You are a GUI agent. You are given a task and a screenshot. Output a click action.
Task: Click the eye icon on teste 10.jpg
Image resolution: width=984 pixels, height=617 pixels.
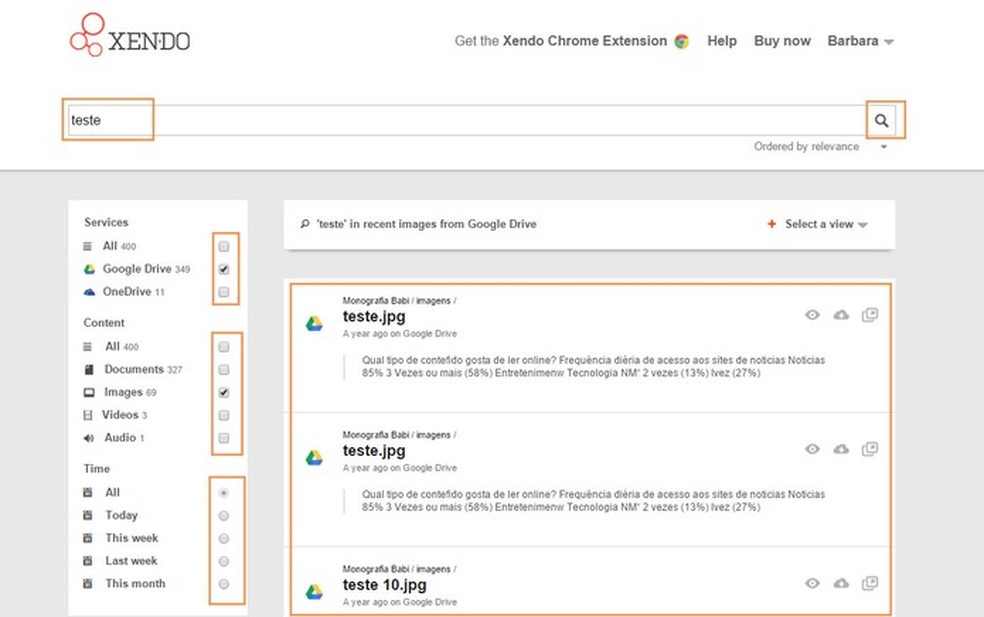(813, 583)
